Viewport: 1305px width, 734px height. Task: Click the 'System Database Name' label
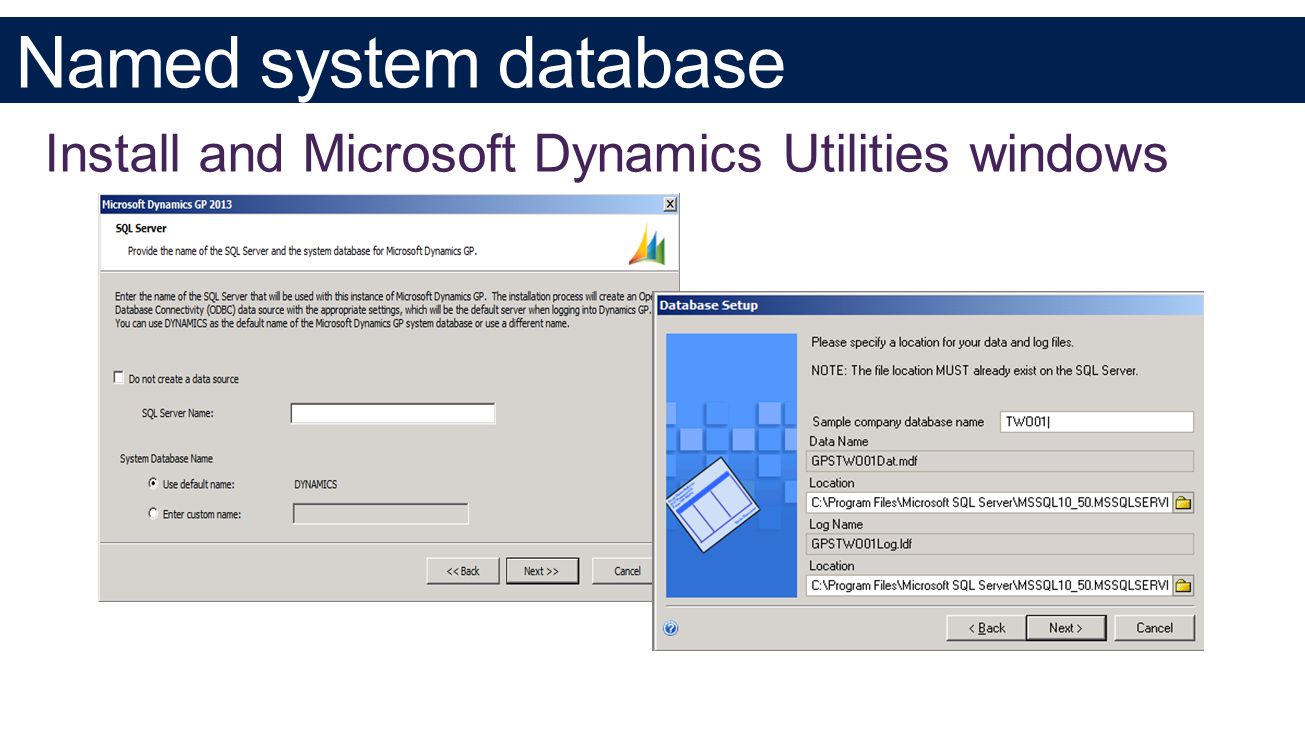tap(166, 459)
